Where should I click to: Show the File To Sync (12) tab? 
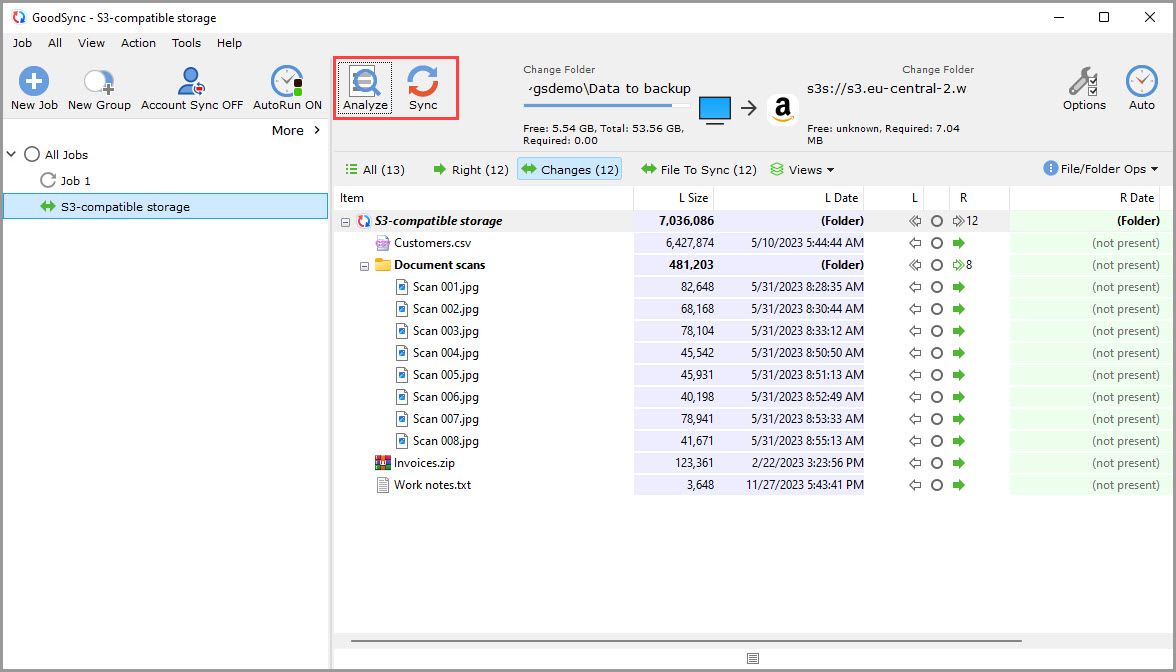click(x=699, y=170)
